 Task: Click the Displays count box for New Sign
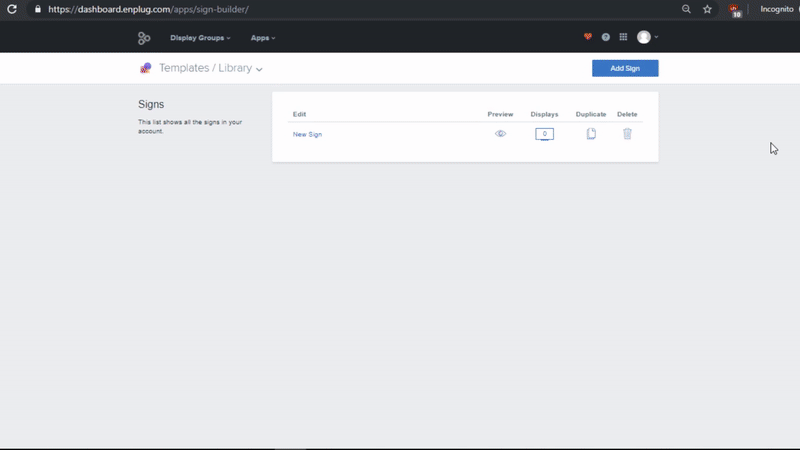[x=544, y=134]
